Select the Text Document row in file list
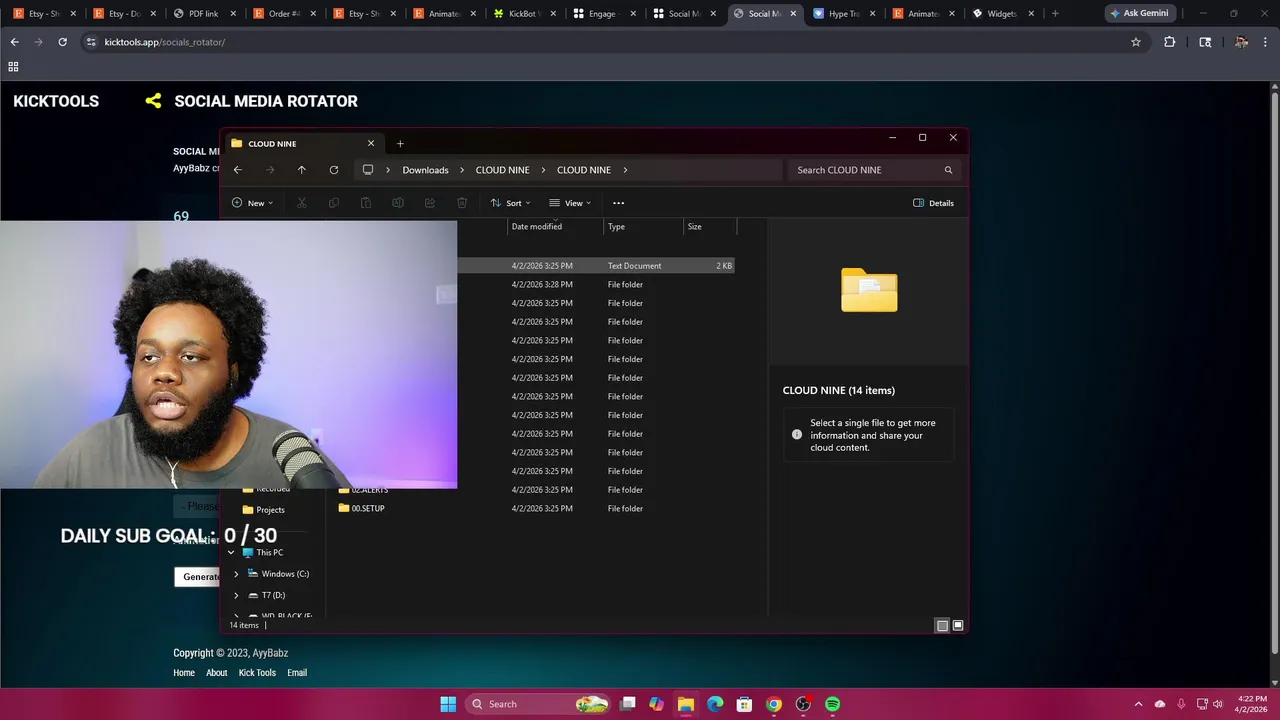 pyautogui.click(x=596, y=266)
